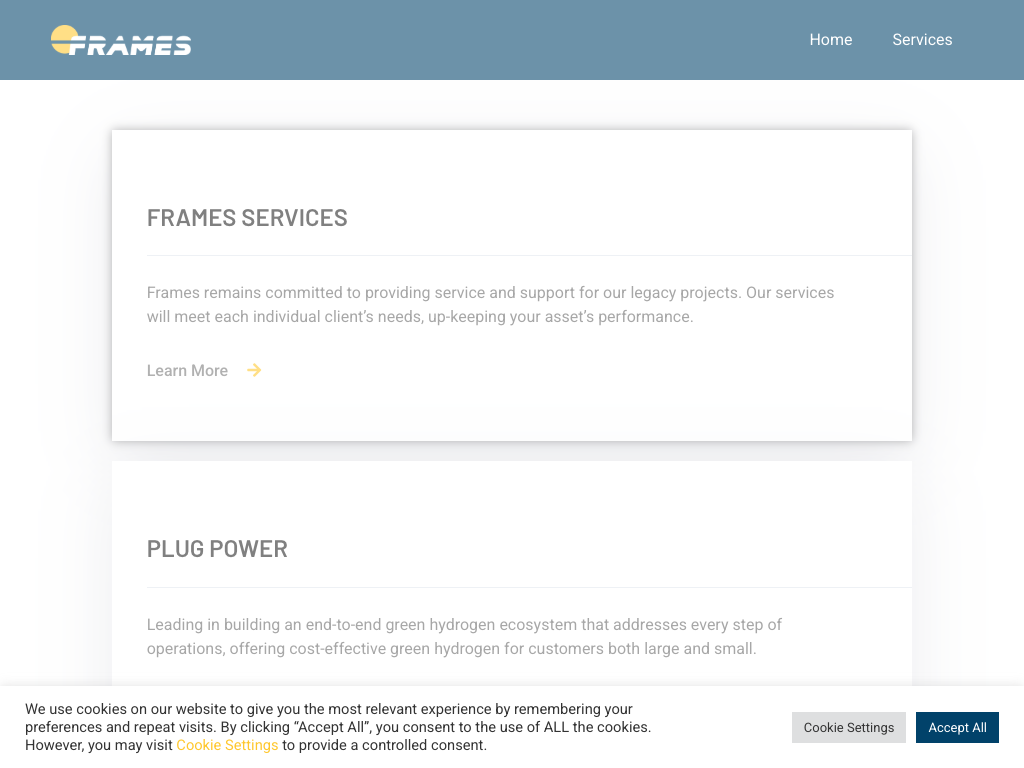
Task: Click the Plug Power green hydrogen description
Action: pyautogui.click(x=464, y=637)
